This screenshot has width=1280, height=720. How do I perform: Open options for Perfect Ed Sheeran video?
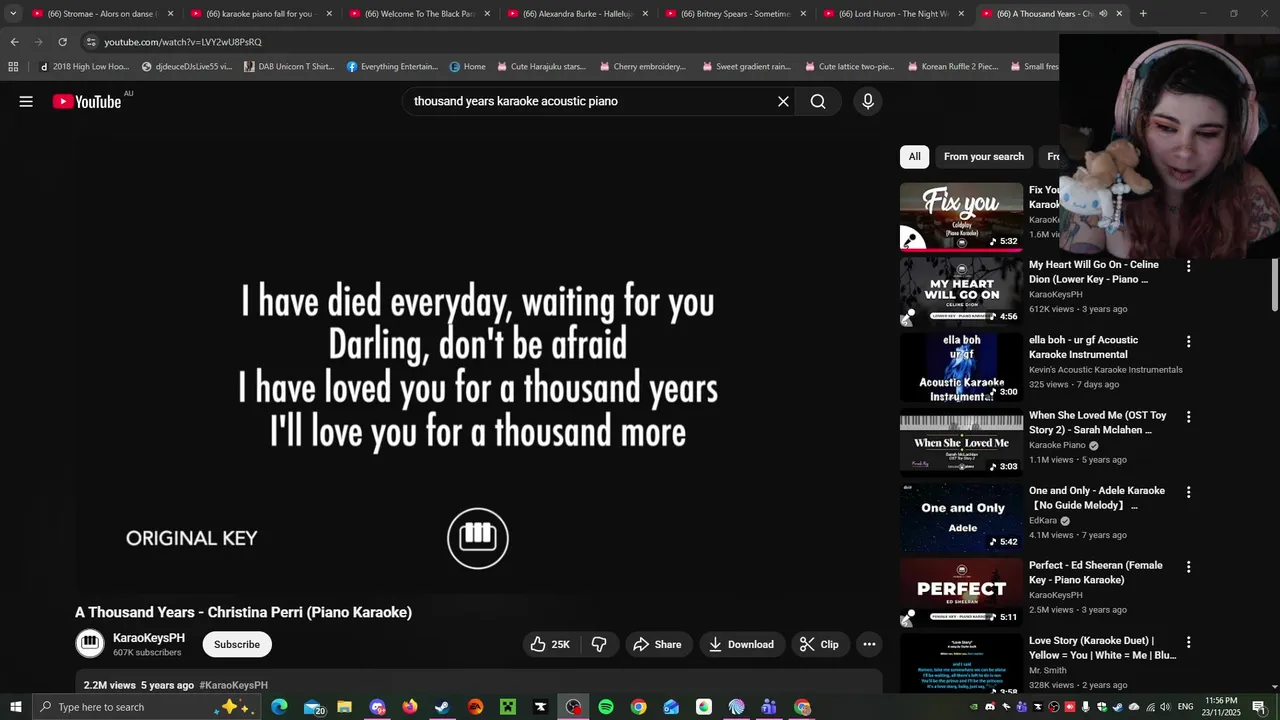pos(1188,566)
